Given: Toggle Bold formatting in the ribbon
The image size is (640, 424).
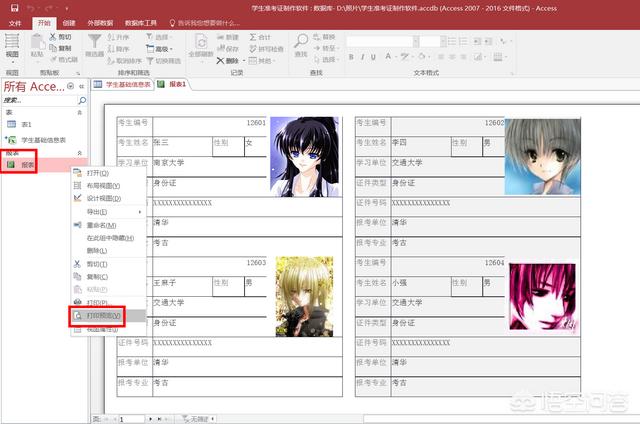Looking at the screenshot, I should click(x=351, y=57).
